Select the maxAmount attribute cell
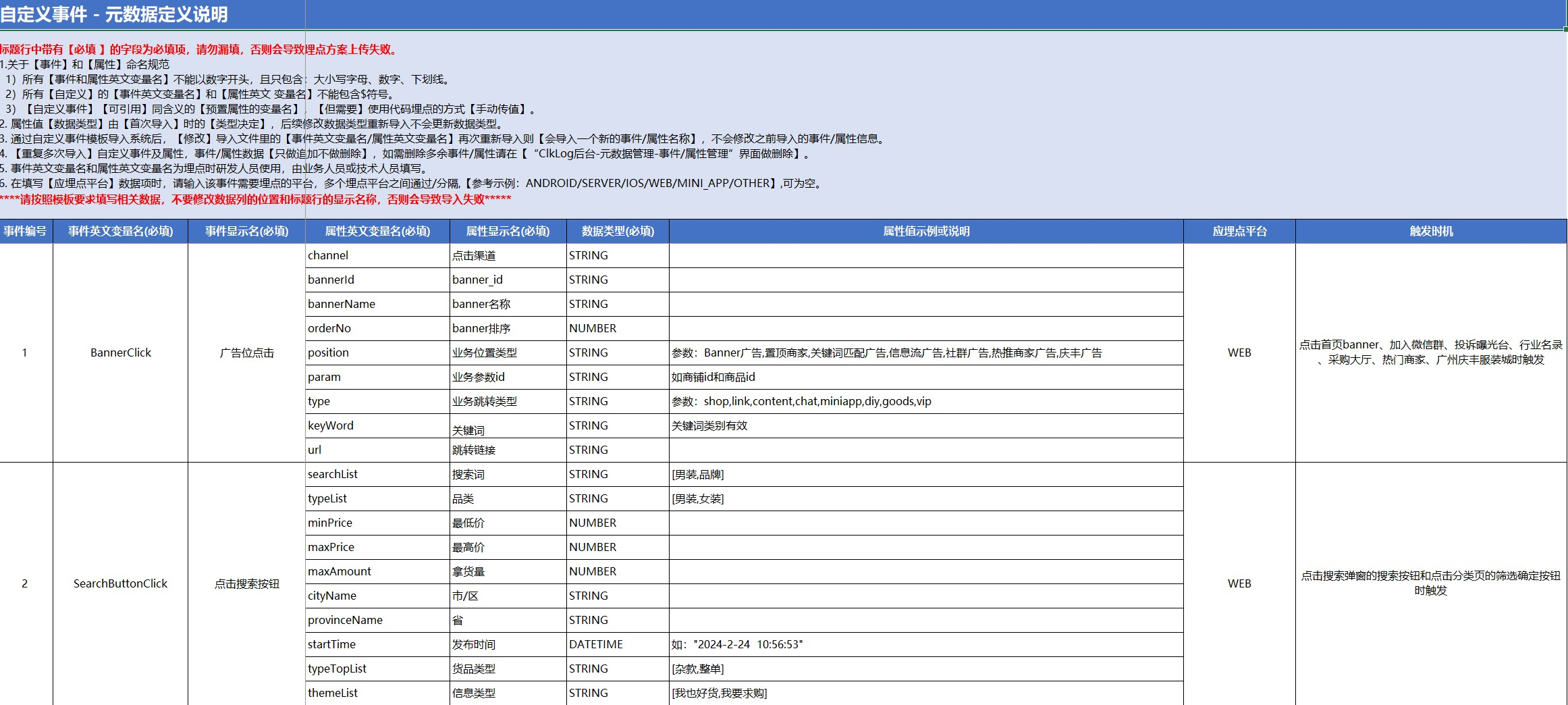 [377, 571]
